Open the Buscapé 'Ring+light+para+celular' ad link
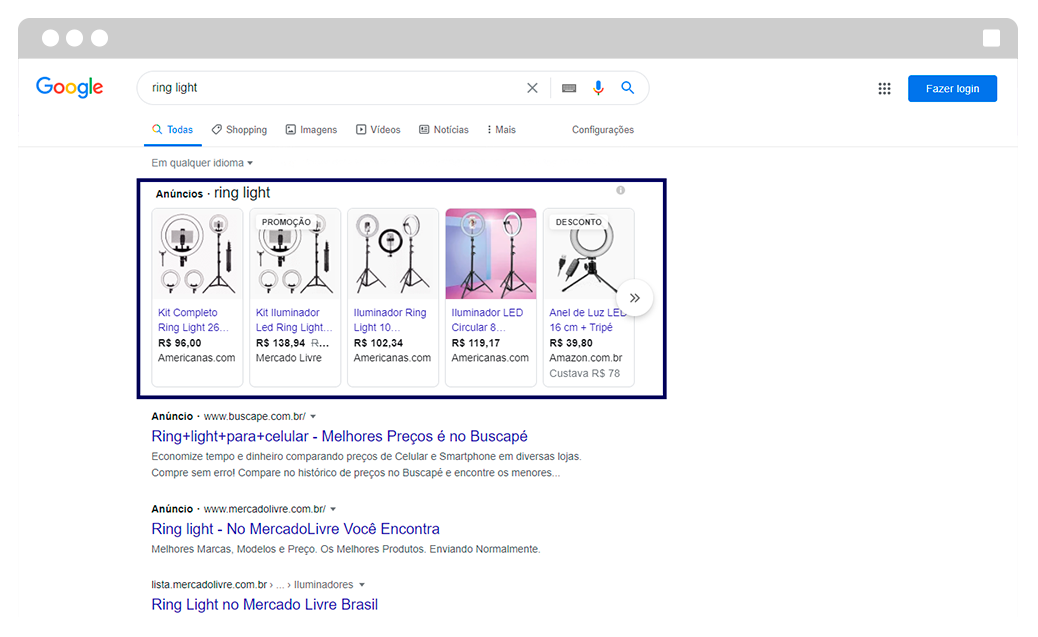The width and height of the screenshot is (1038, 637). tap(340, 436)
